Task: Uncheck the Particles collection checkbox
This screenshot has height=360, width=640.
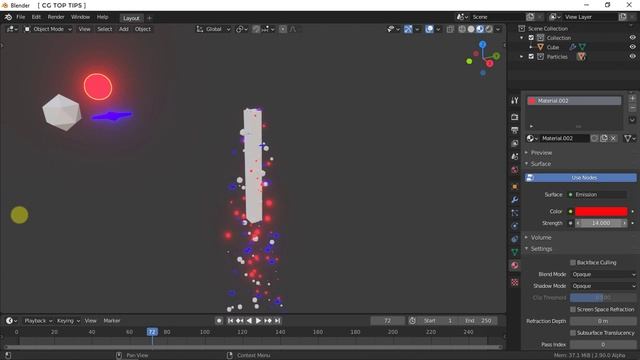Action: [x=531, y=56]
